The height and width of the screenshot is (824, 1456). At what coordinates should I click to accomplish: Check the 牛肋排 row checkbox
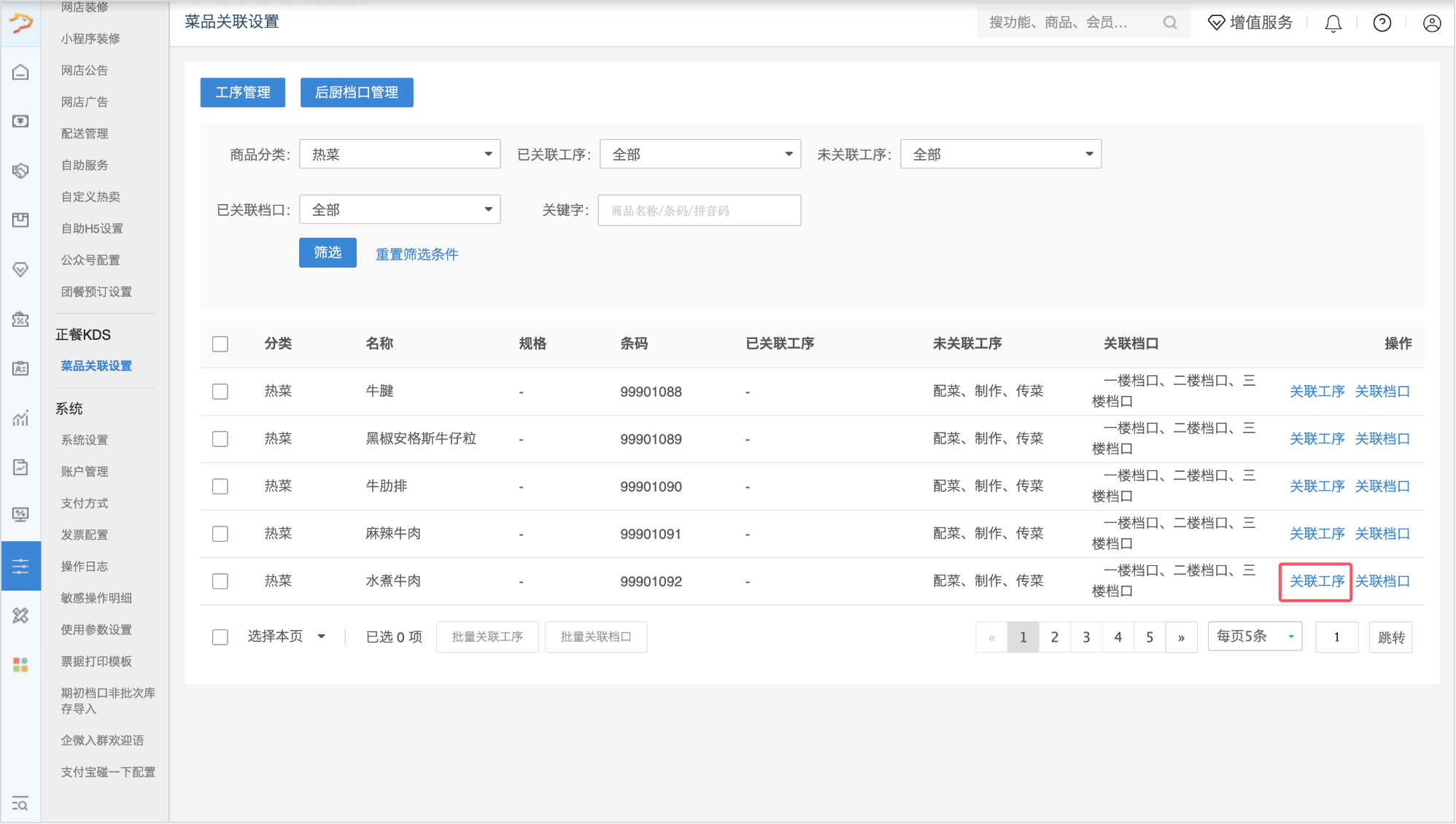[x=220, y=486]
